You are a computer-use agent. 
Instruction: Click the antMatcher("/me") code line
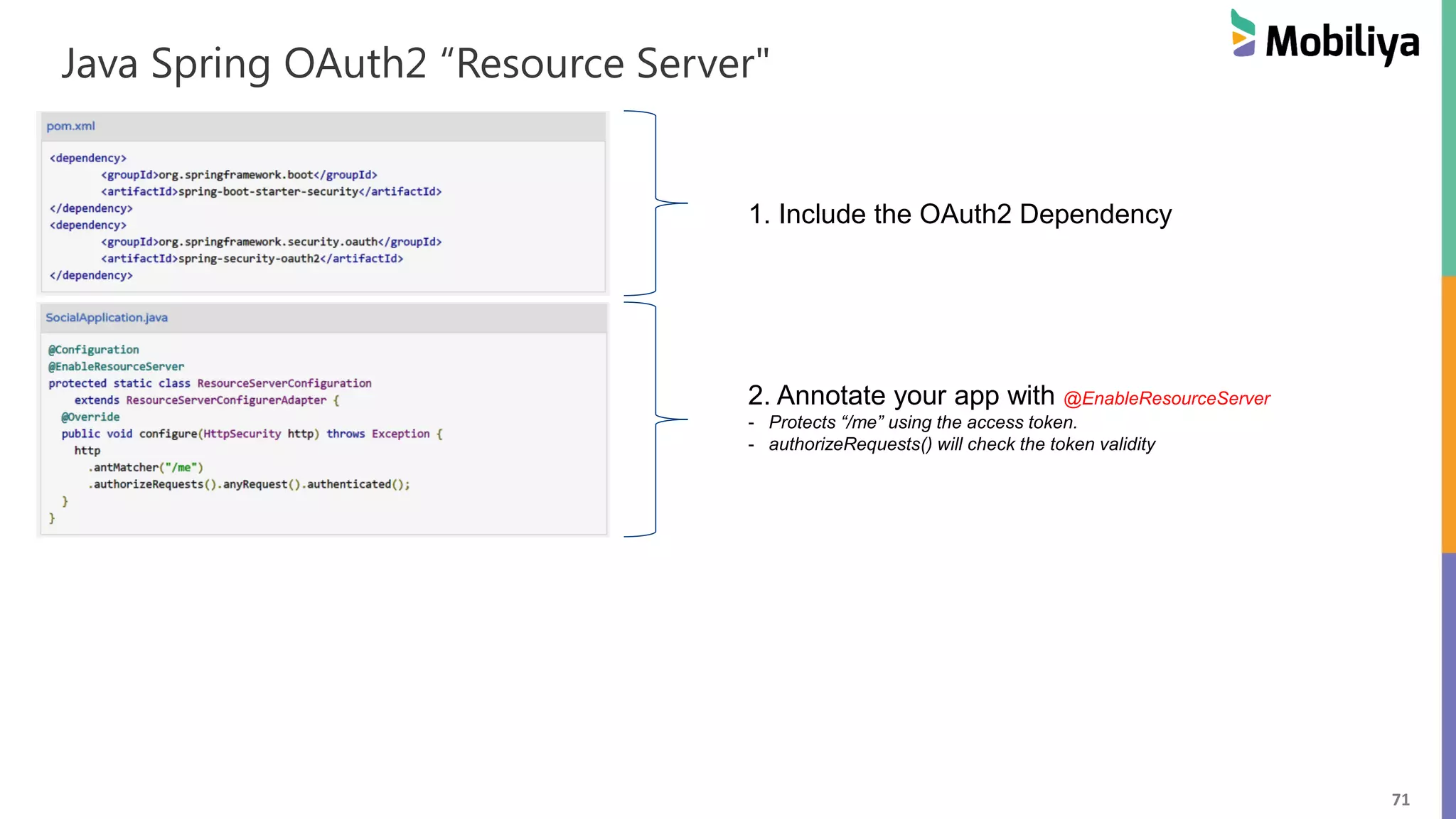[x=146, y=468]
